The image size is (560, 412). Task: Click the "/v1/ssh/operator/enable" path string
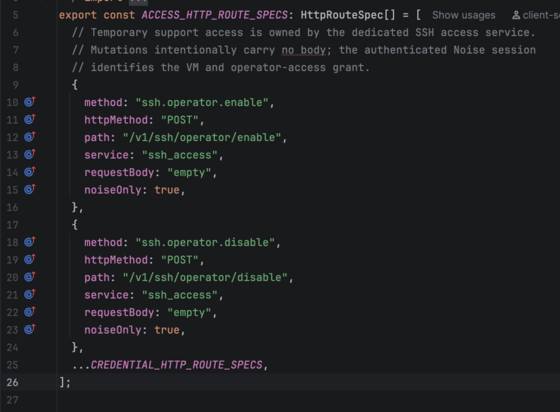[x=202, y=137]
